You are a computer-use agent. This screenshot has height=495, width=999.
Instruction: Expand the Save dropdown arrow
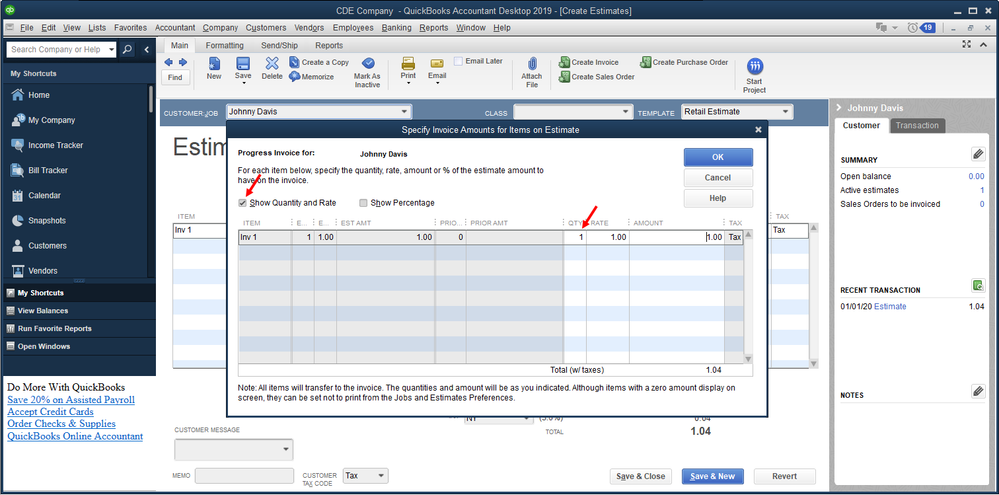tap(243, 83)
